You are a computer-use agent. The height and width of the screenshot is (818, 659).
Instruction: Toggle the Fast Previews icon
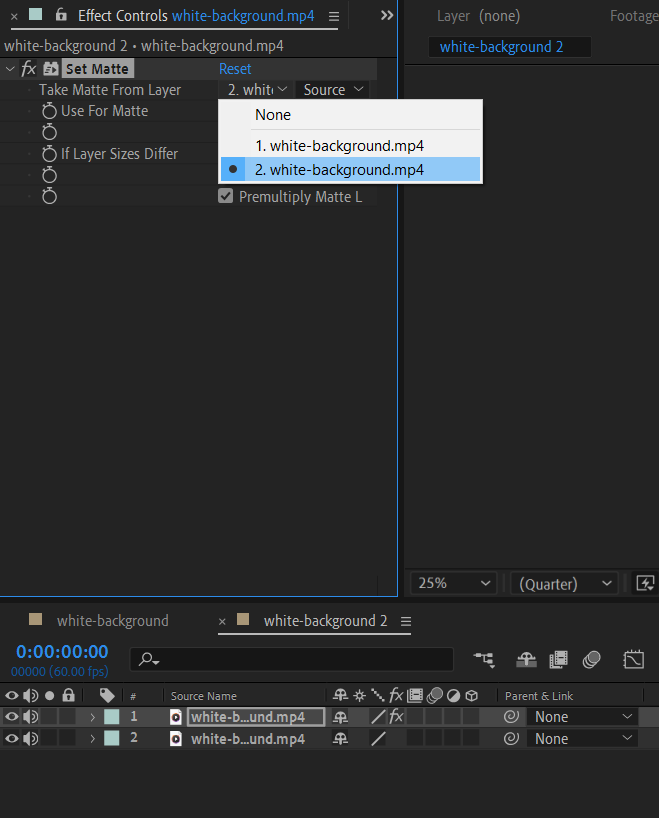[645, 583]
